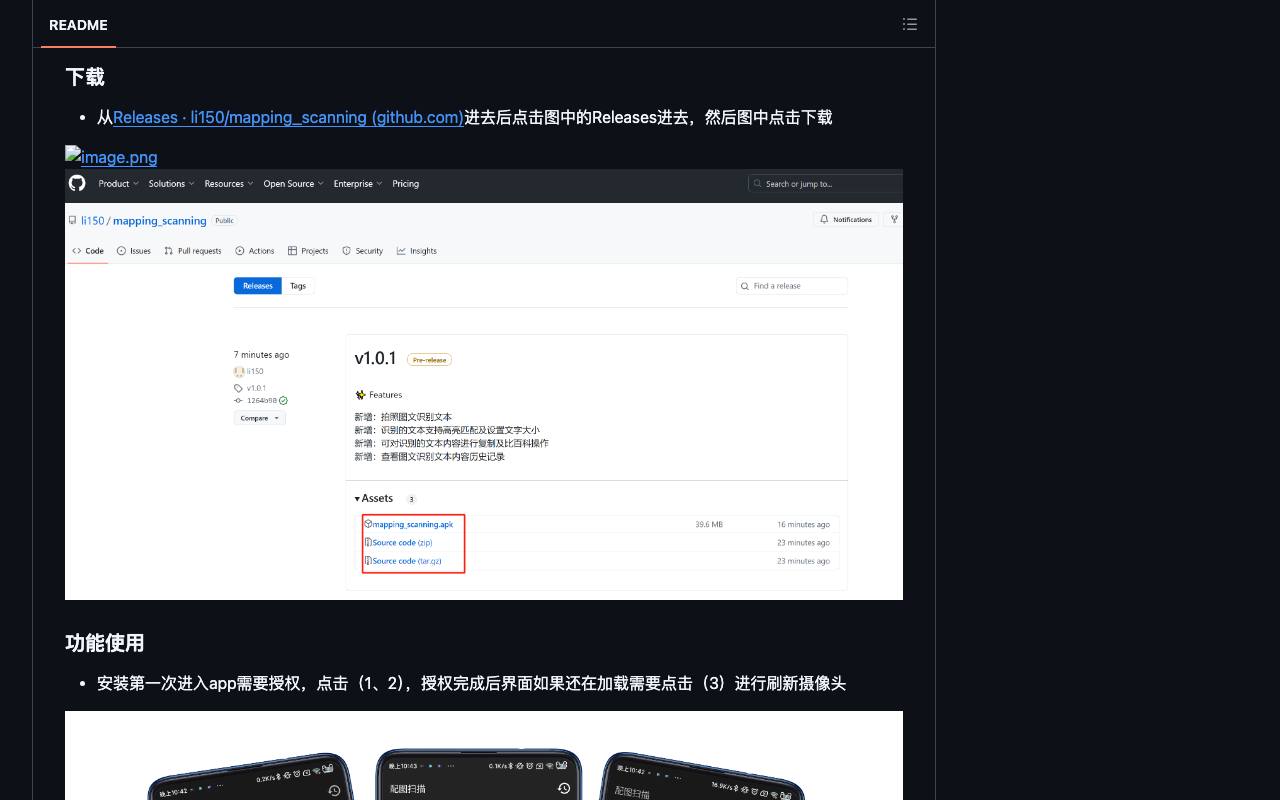Click the commit hash 1264b98
The height and width of the screenshot is (800, 1280).
[262, 401]
